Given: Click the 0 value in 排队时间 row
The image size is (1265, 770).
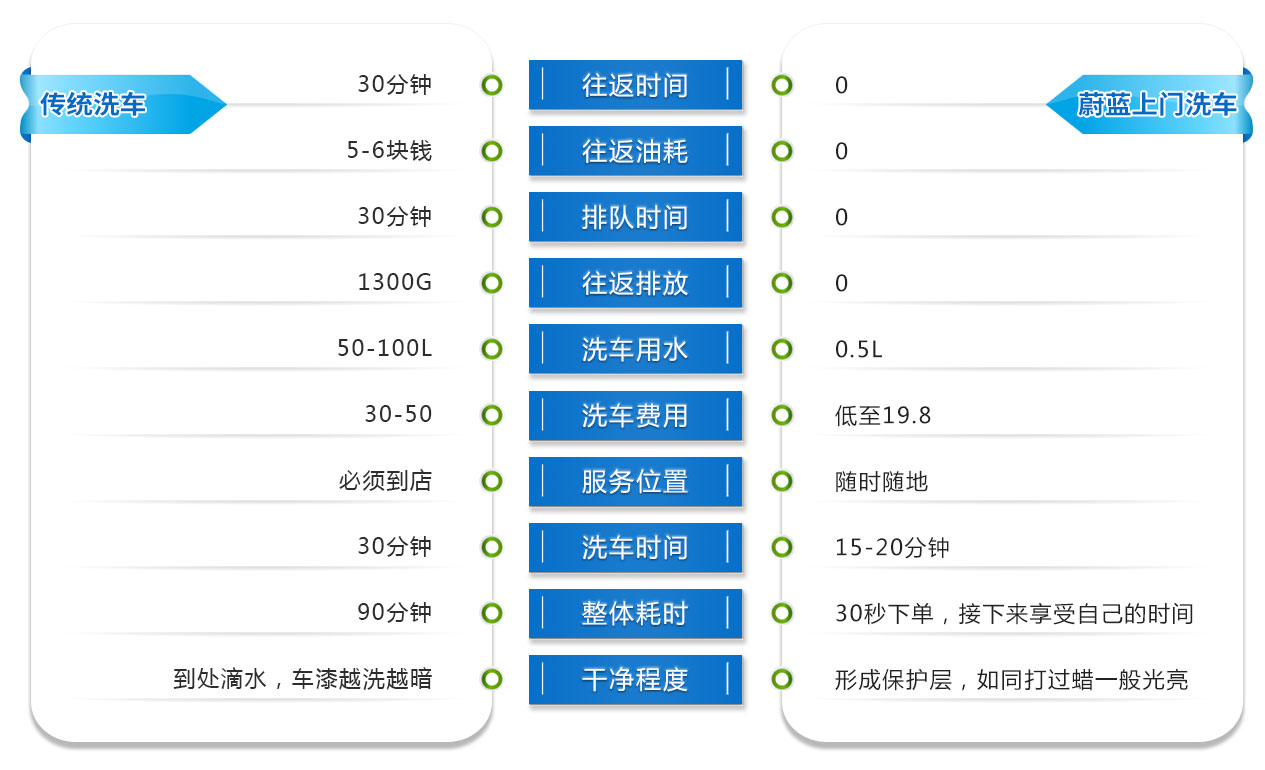Looking at the screenshot, I should tap(841, 217).
